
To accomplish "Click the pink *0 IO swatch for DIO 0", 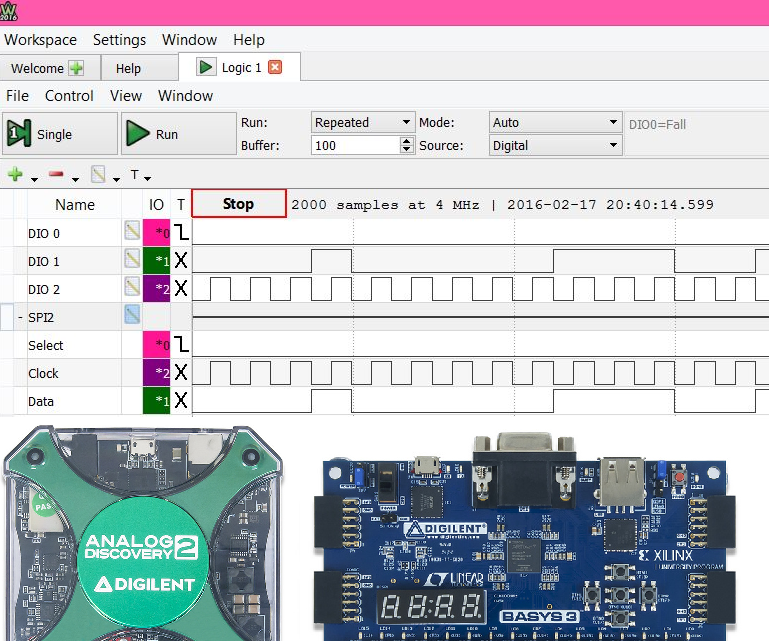I will tap(156, 232).
